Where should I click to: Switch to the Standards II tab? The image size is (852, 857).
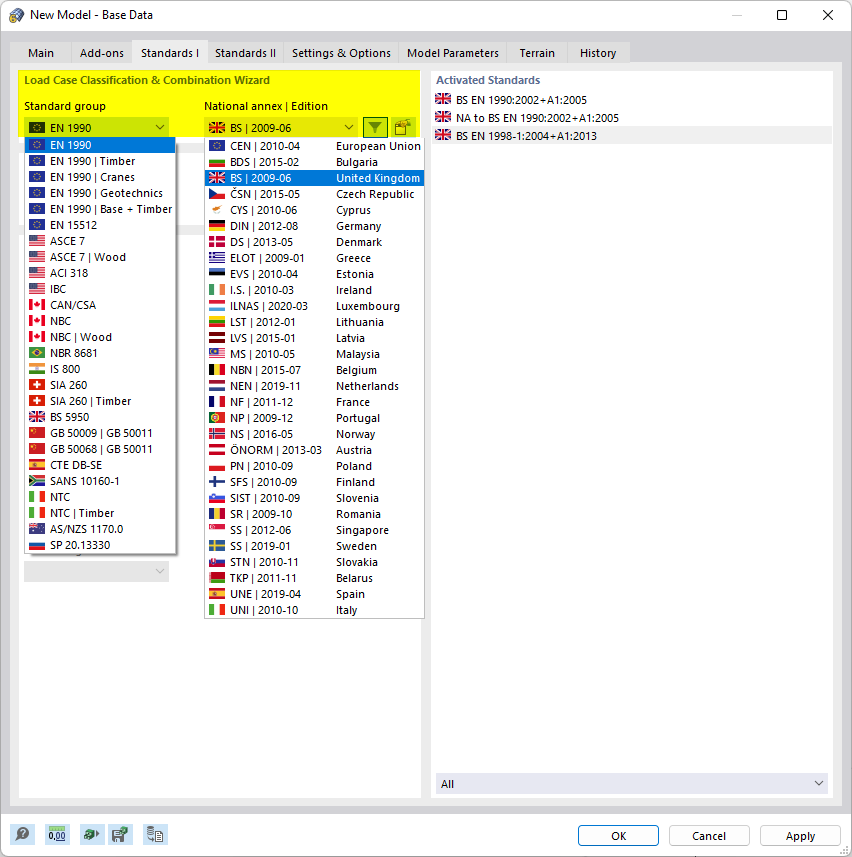point(245,53)
